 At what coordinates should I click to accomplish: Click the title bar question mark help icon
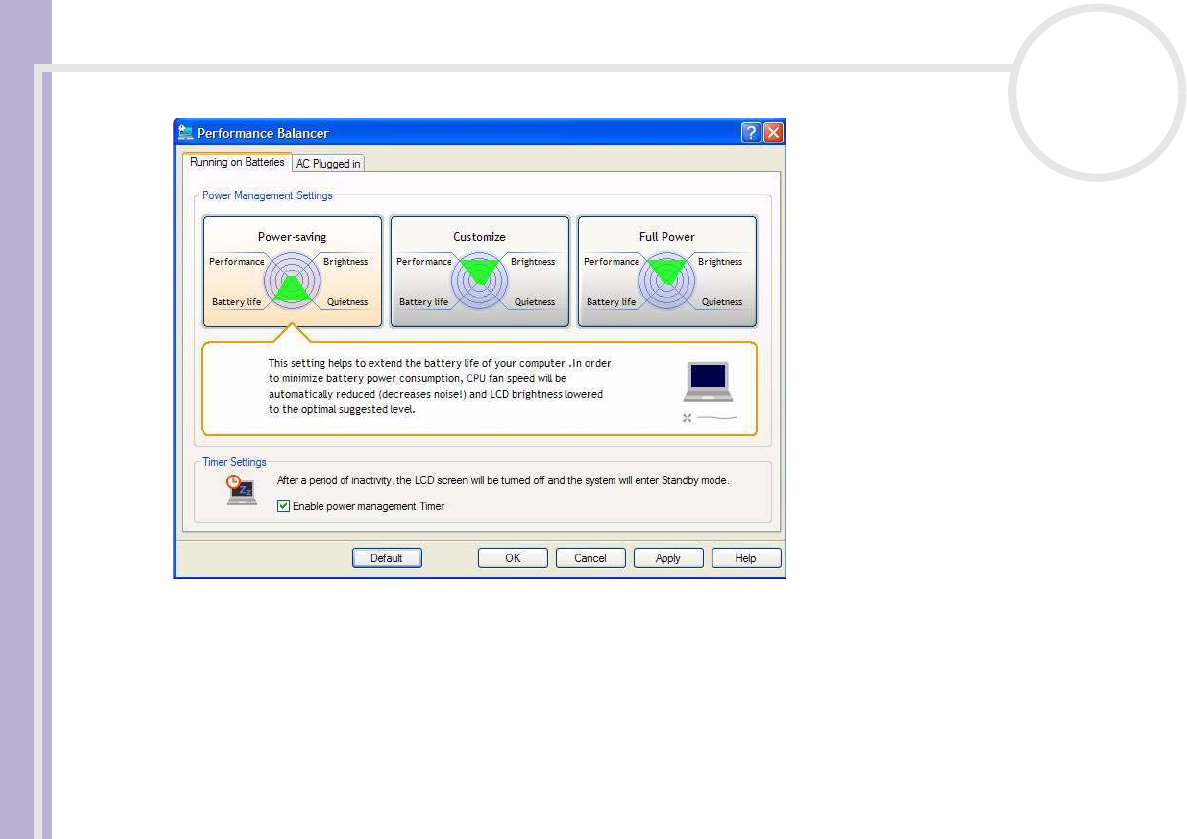tap(750, 133)
